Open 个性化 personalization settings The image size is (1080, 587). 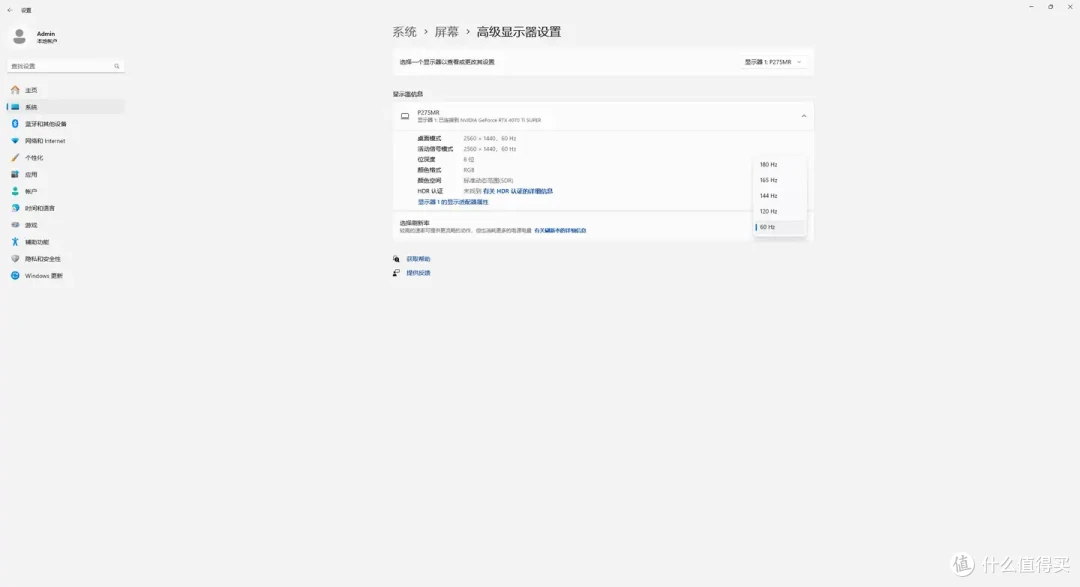(65, 158)
